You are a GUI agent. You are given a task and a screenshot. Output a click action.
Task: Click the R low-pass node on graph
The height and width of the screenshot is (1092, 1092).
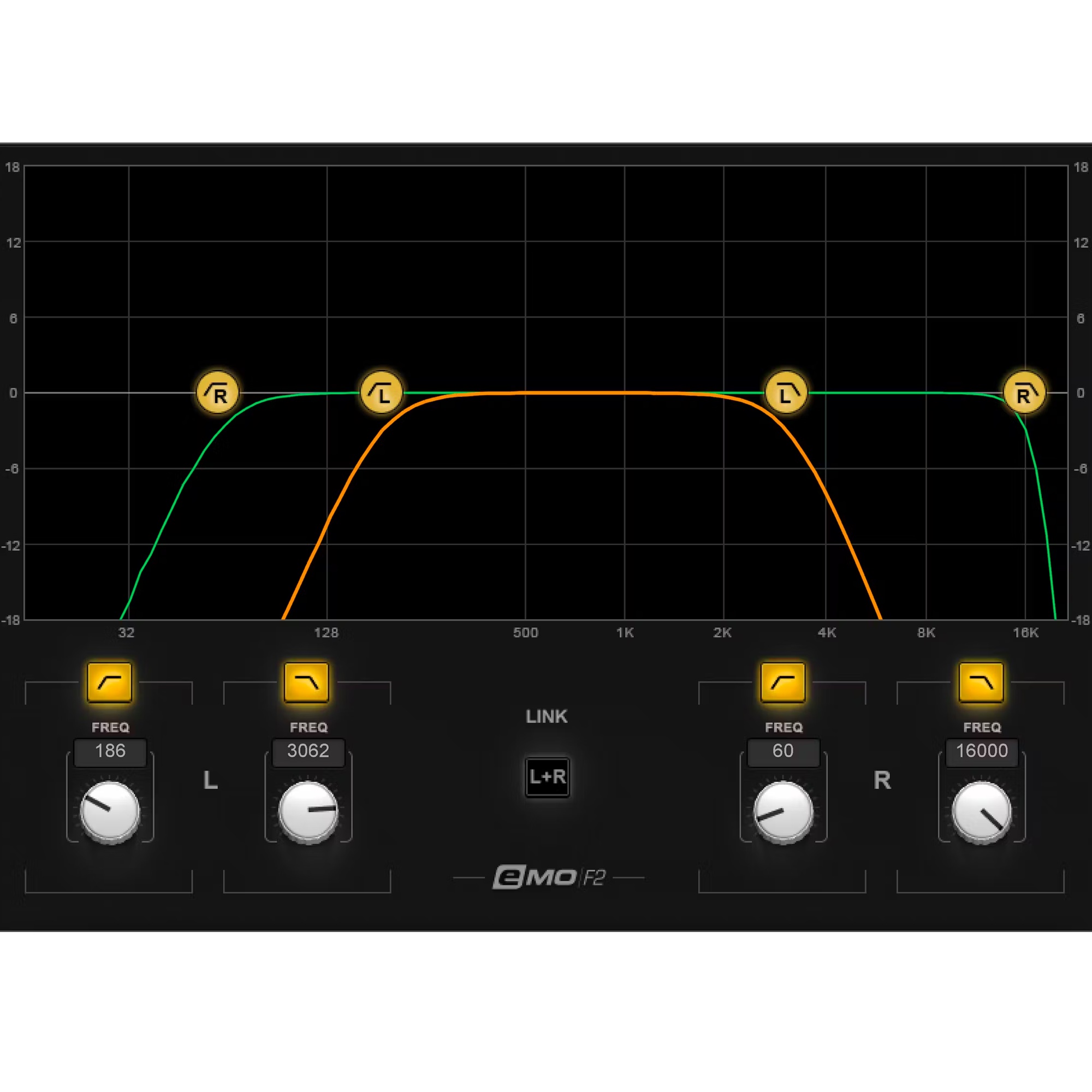pos(1024,393)
